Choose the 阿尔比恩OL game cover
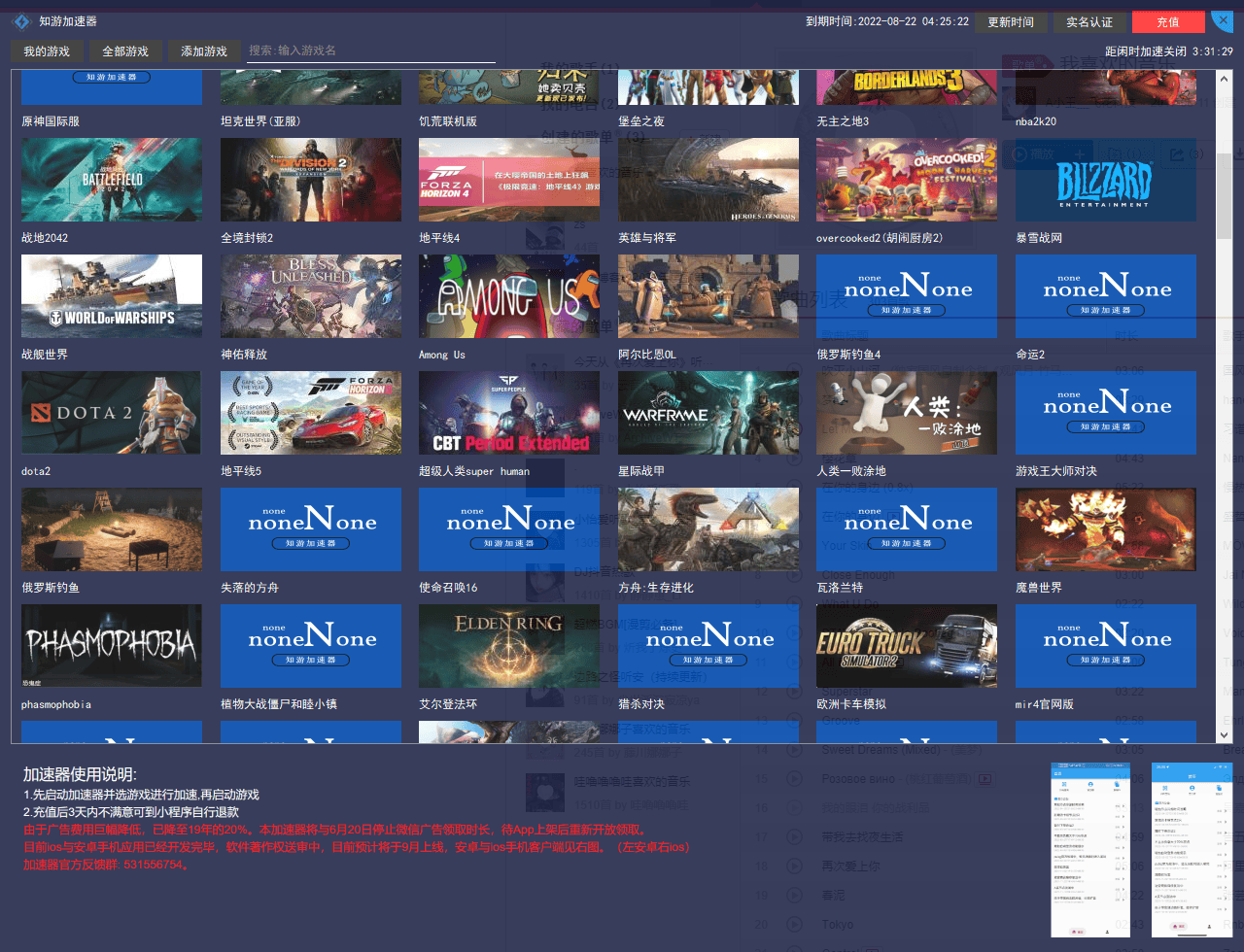Image resolution: width=1244 pixels, height=952 pixels. click(708, 296)
